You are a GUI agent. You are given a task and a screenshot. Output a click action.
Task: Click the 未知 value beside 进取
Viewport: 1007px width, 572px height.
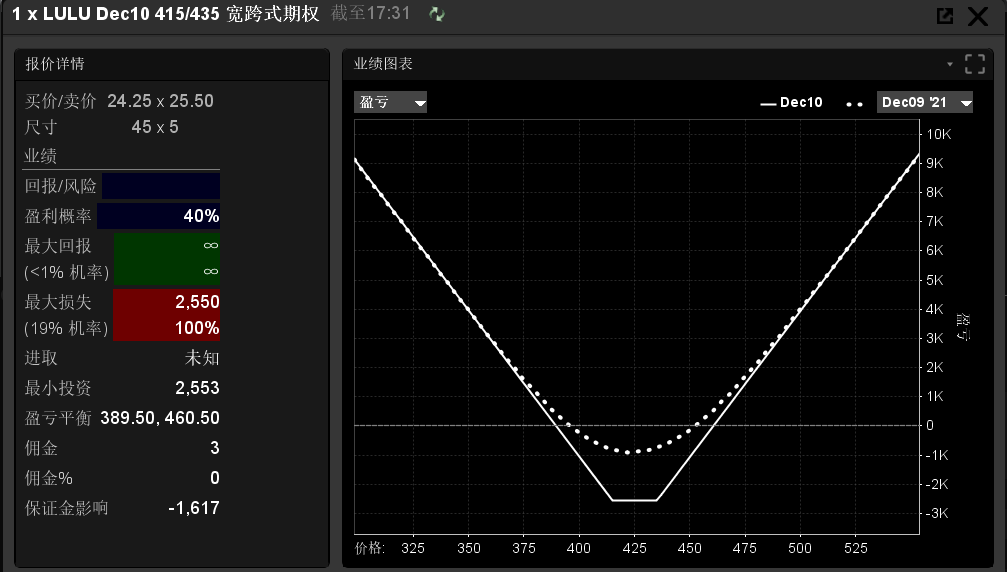point(202,358)
